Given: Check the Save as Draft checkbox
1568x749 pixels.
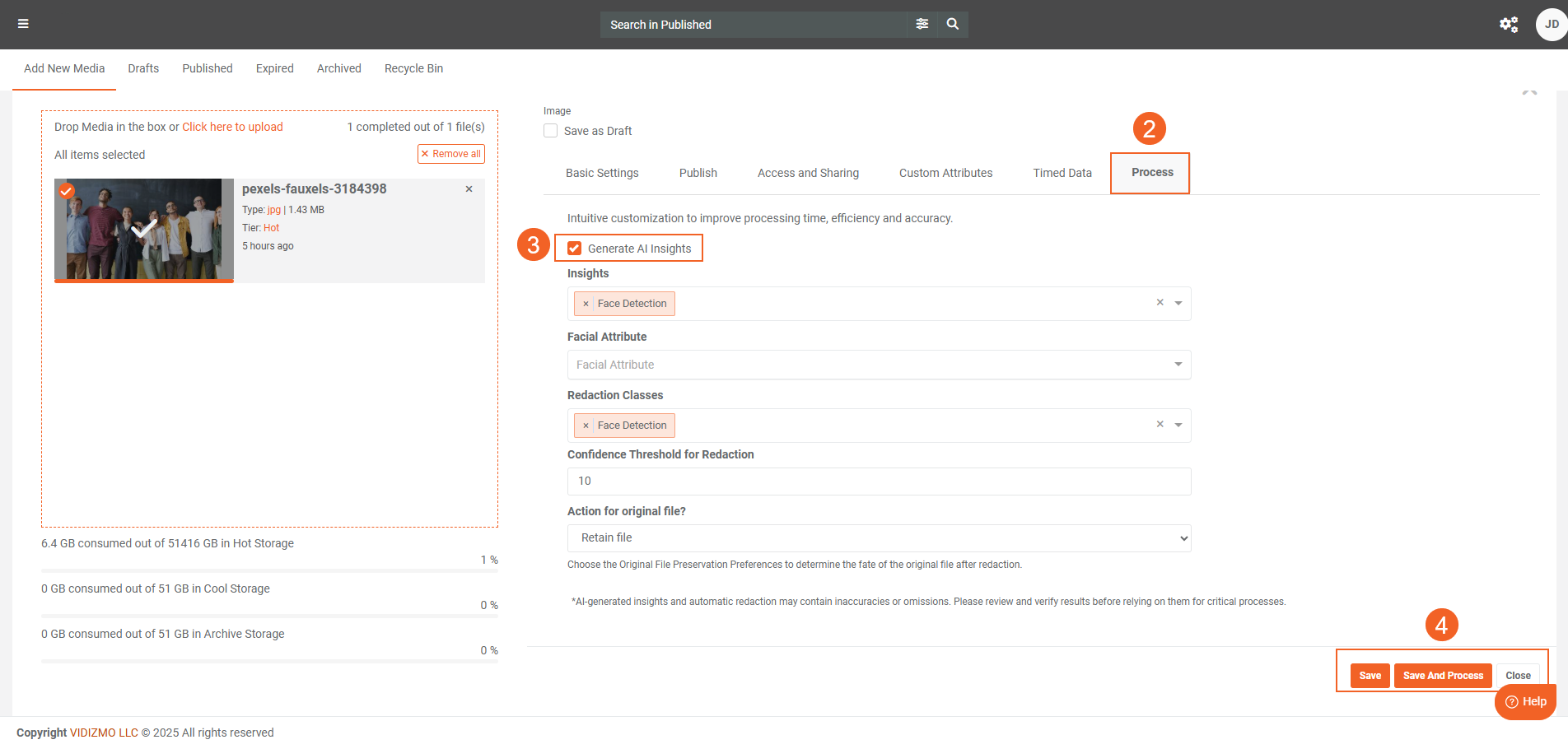Looking at the screenshot, I should (x=551, y=131).
